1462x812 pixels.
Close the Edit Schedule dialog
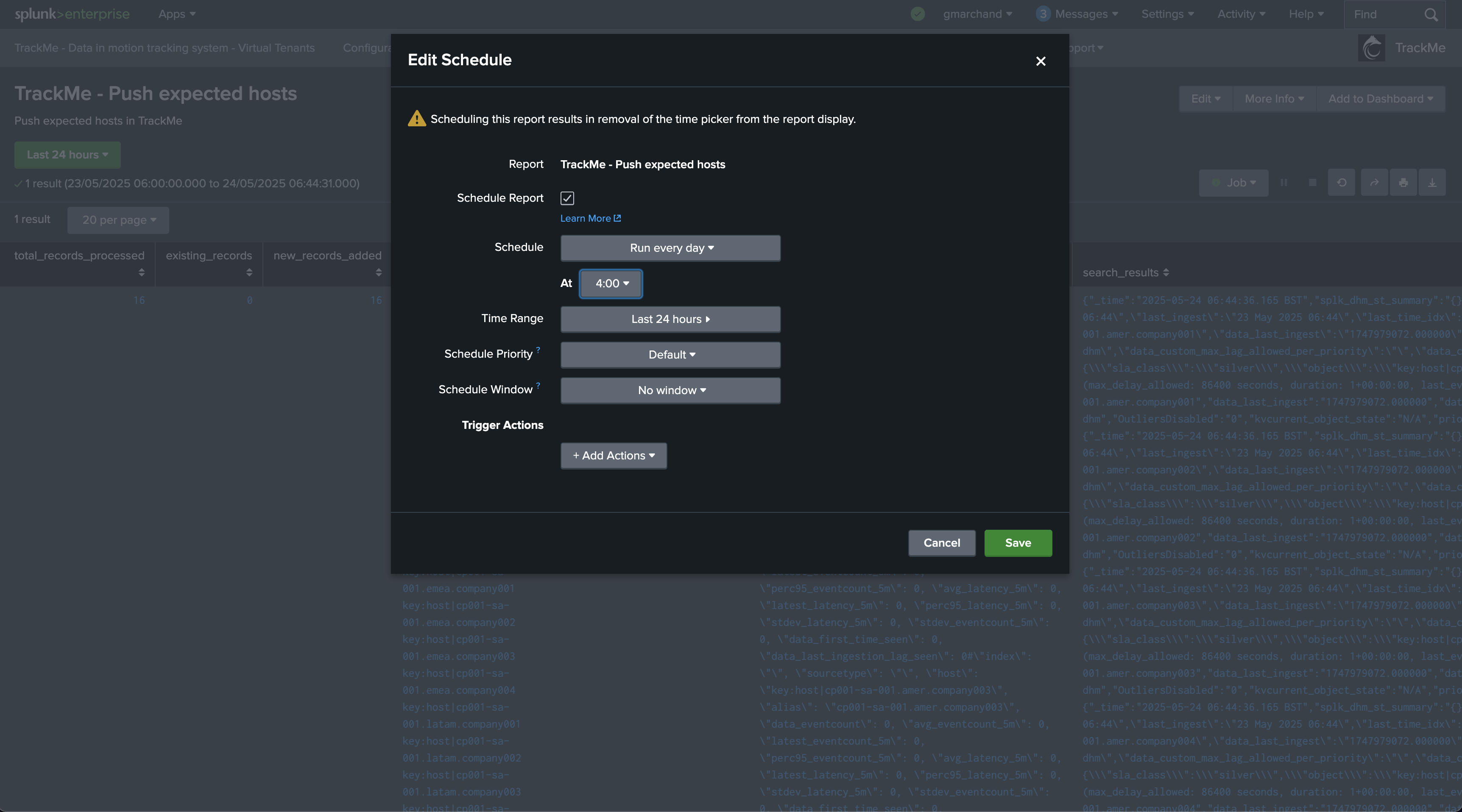coord(1040,61)
